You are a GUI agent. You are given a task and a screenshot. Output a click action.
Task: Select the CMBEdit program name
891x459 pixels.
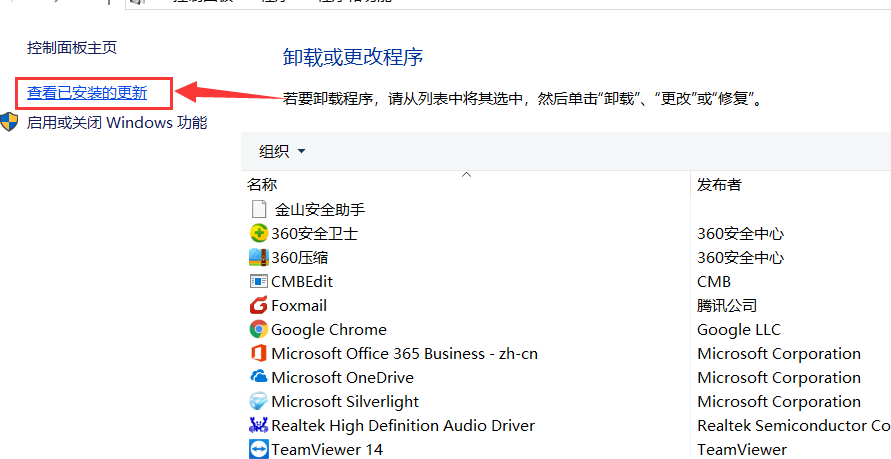tap(302, 282)
